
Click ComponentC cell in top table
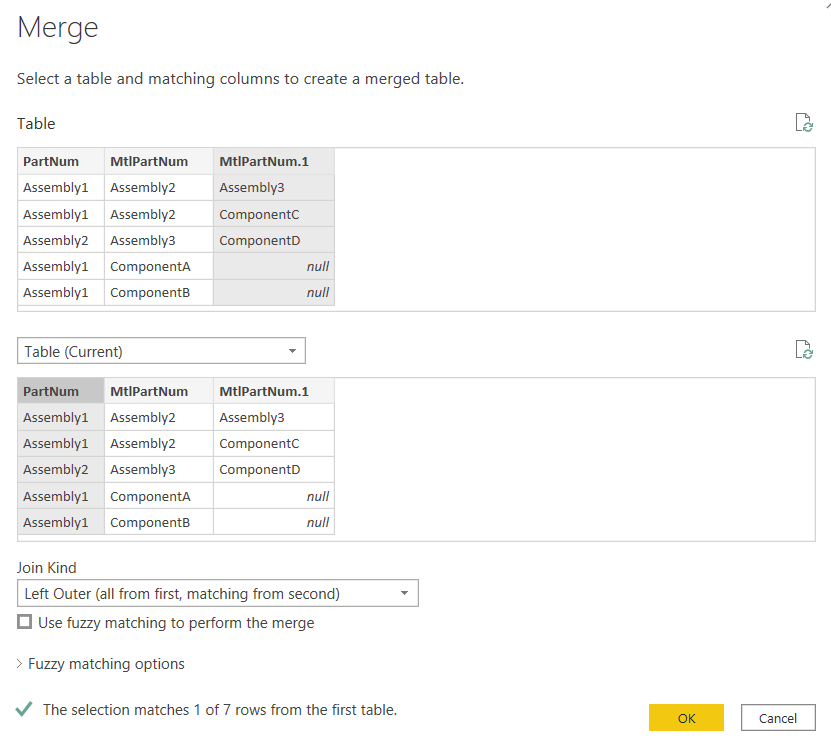274,214
